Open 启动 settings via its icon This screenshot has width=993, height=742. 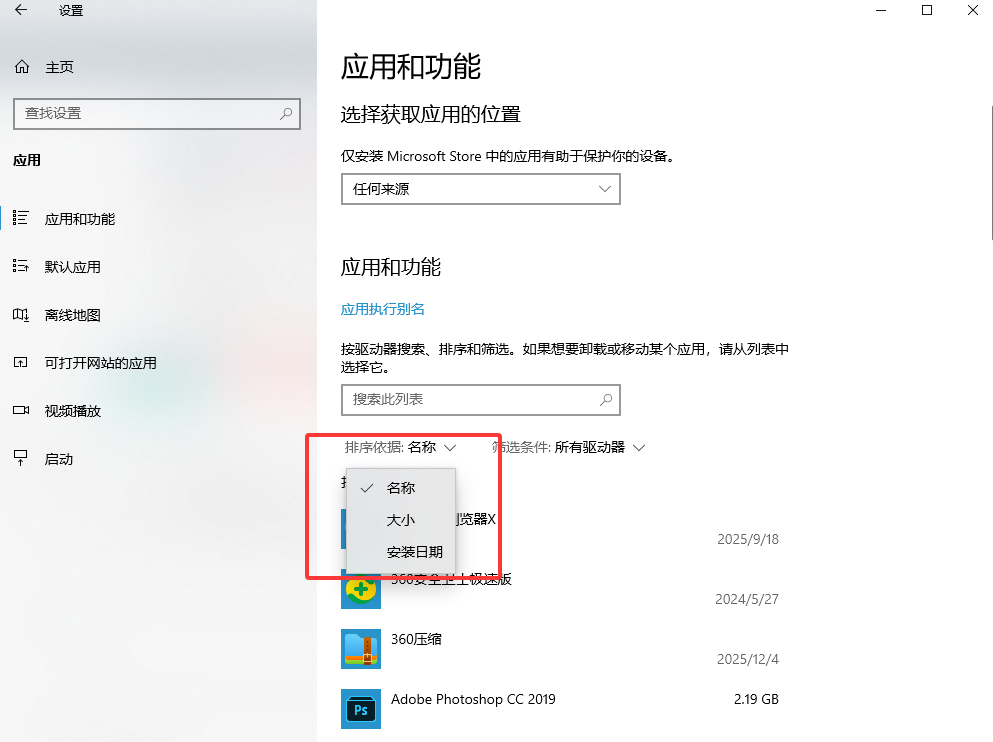point(21,459)
